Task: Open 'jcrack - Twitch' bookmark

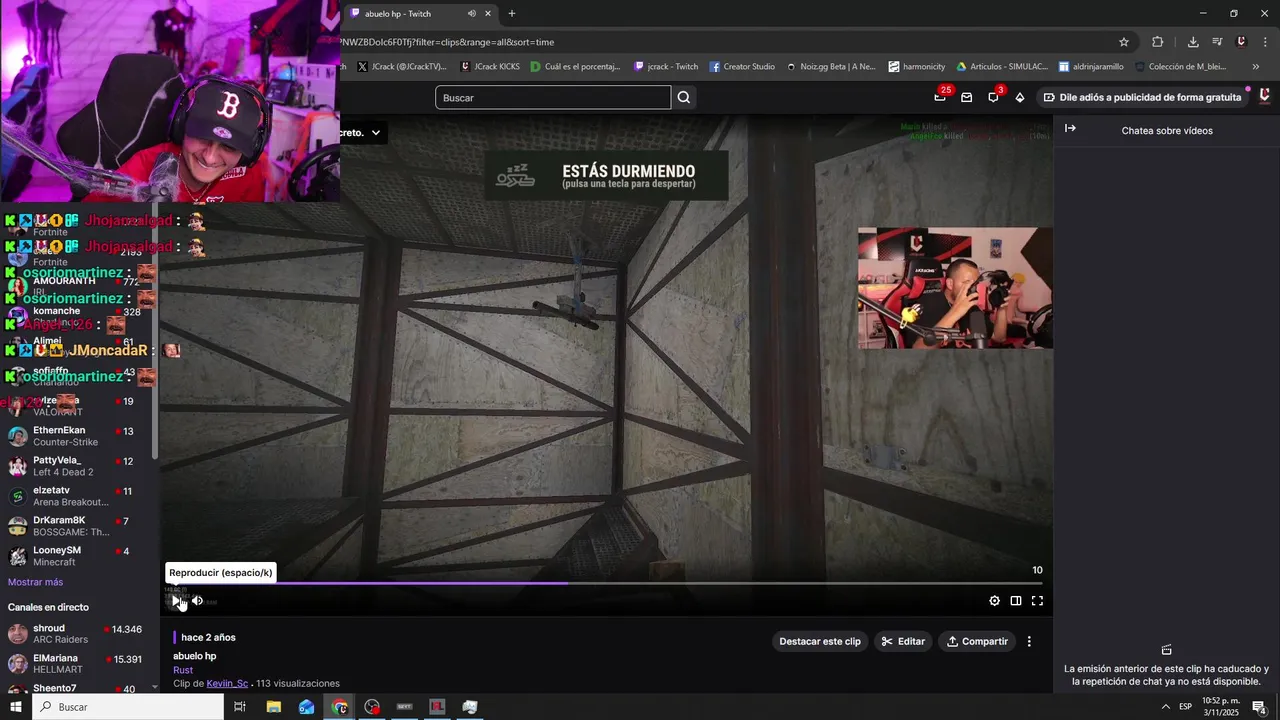Action: (666, 67)
